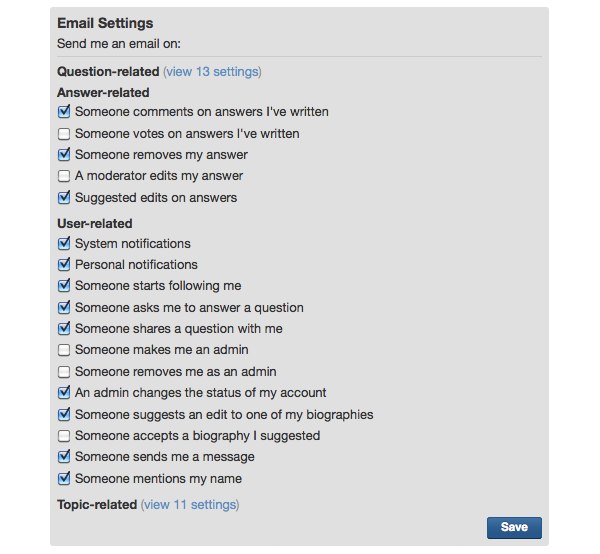
Task: Turn off 'Personal notifications' emails
Action: pos(65,265)
